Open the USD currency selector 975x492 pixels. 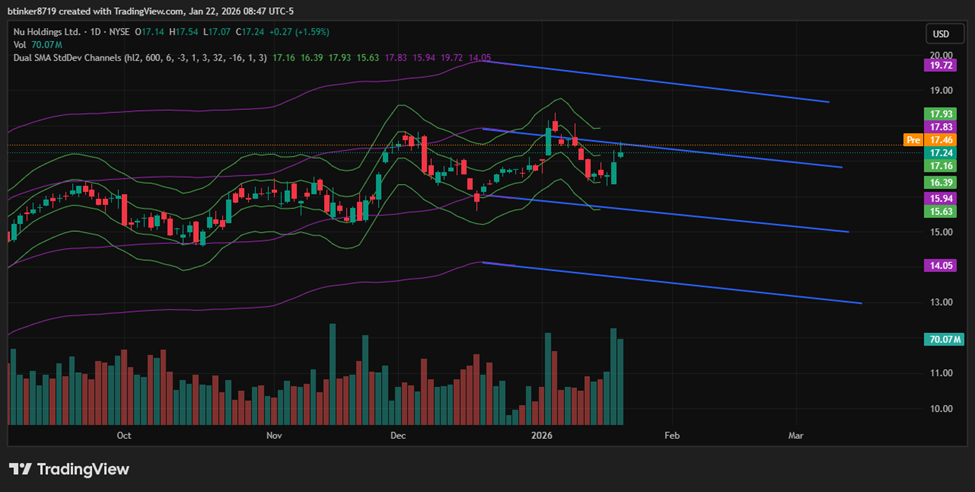click(941, 34)
